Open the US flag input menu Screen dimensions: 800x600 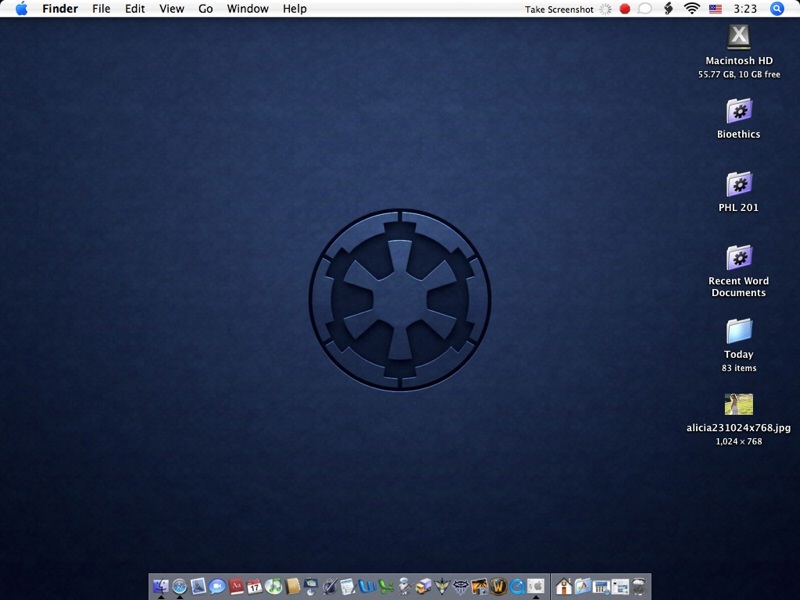[715, 9]
